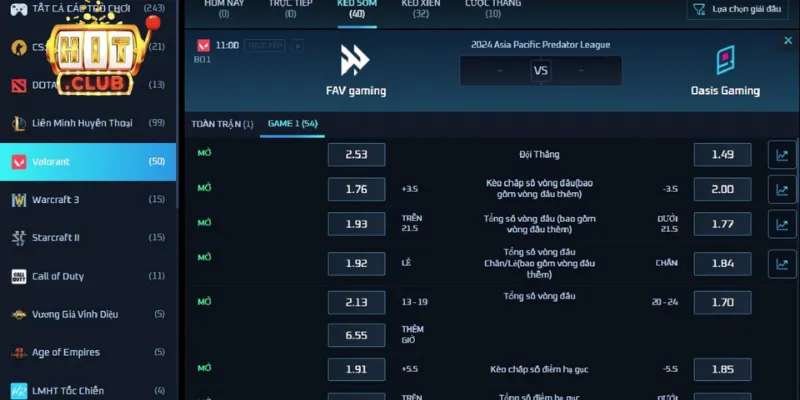Click the Oasis Gaming team logo

tap(725, 60)
